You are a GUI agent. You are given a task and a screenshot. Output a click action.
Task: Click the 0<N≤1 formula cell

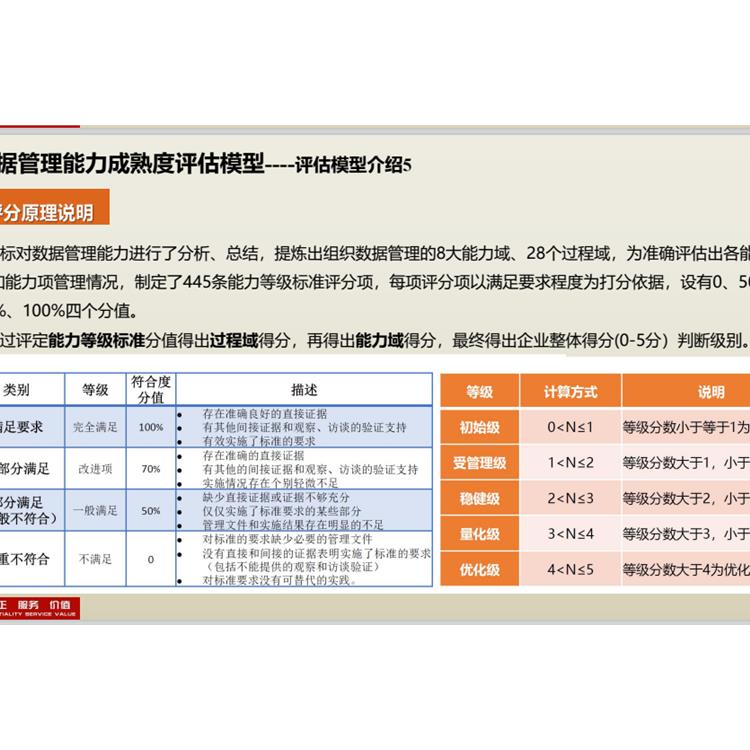(571, 427)
